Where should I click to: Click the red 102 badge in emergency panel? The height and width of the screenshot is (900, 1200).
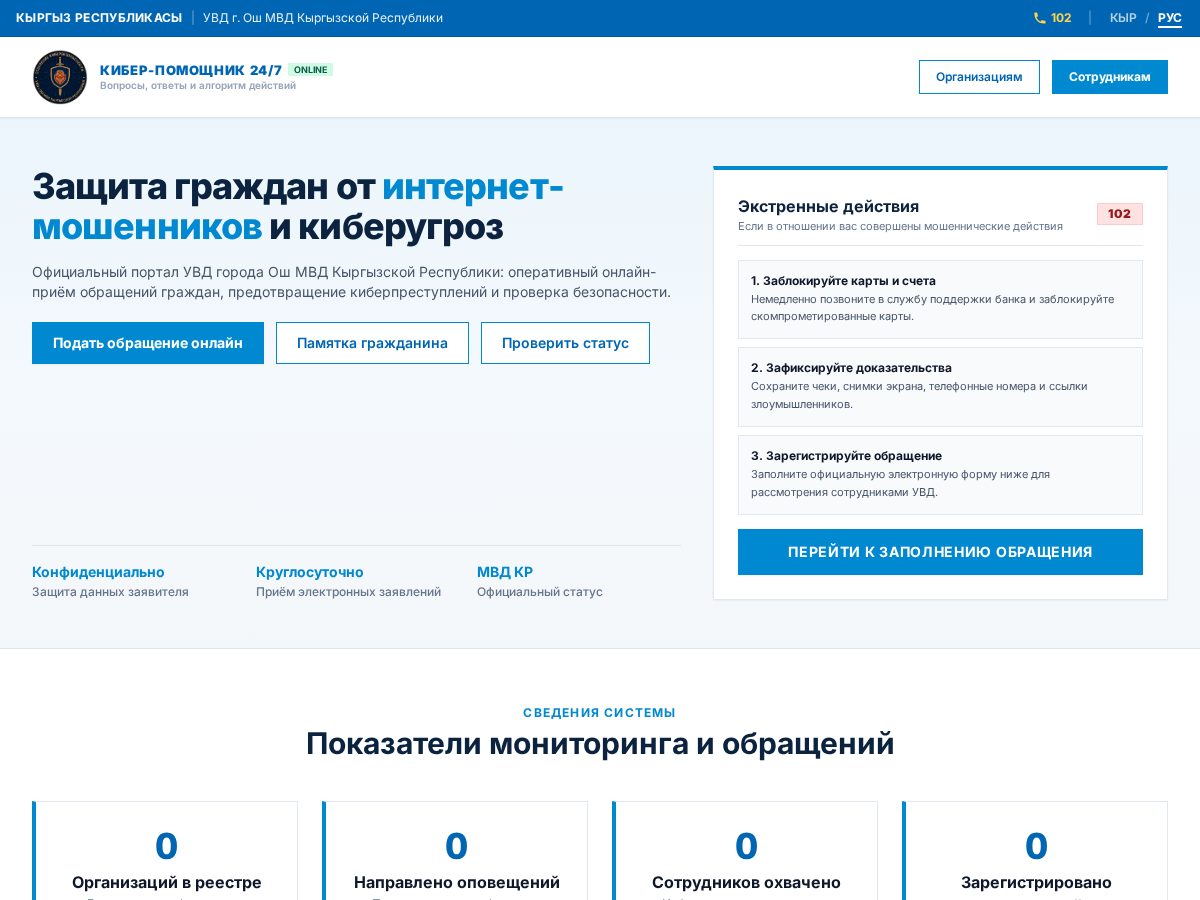pos(1119,214)
